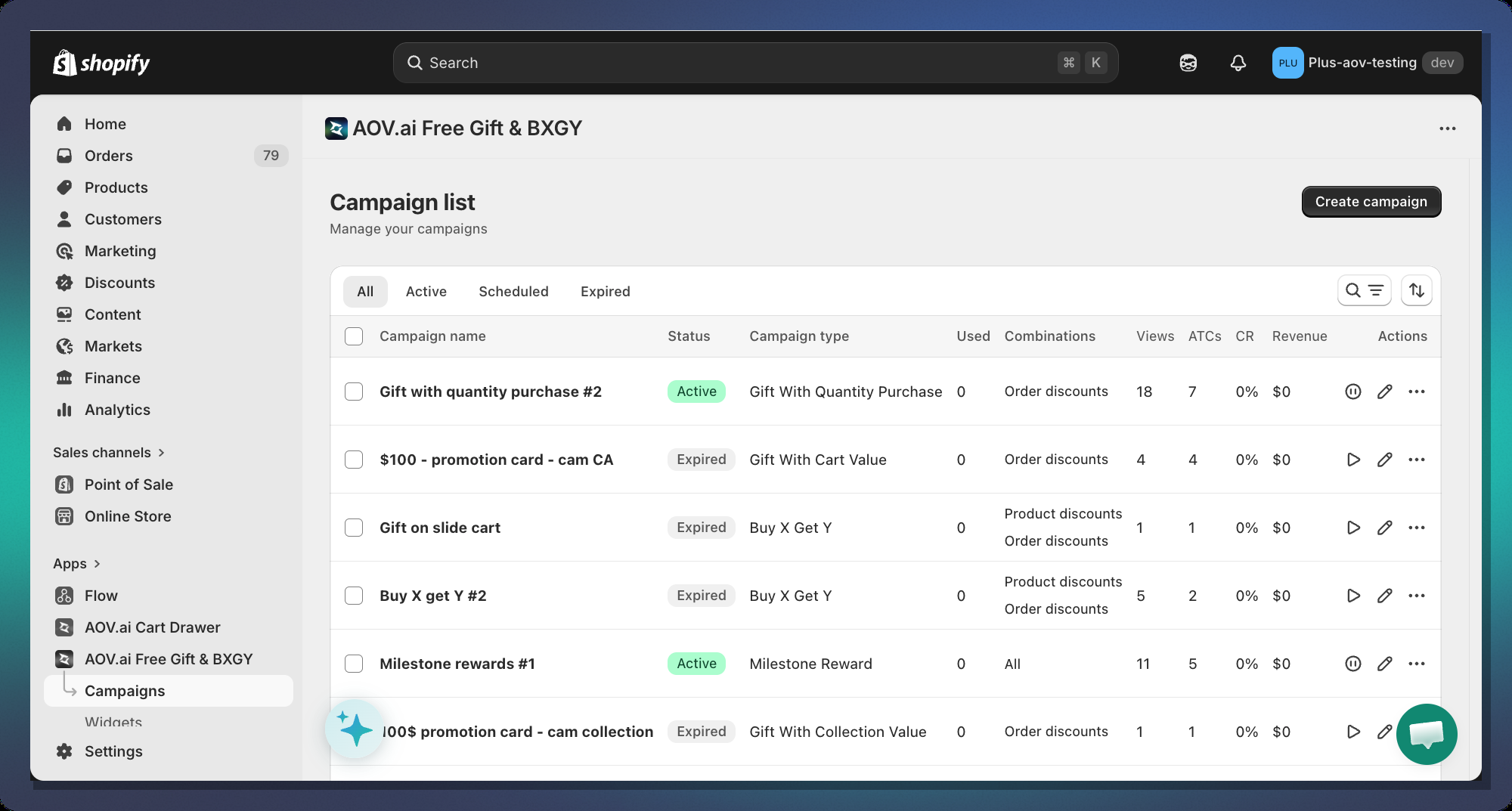Screen dimensions: 1512x811
Task: Open Discounts in the sidebar
Action: point(119,283)
